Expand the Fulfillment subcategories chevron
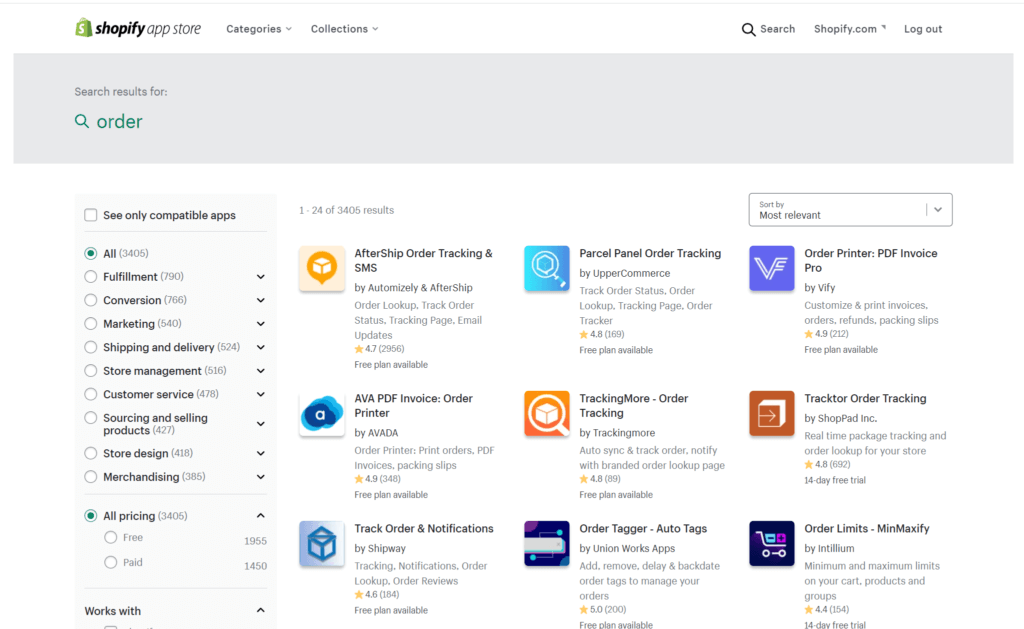This screenshot has width=1024, height=629. 261,277
